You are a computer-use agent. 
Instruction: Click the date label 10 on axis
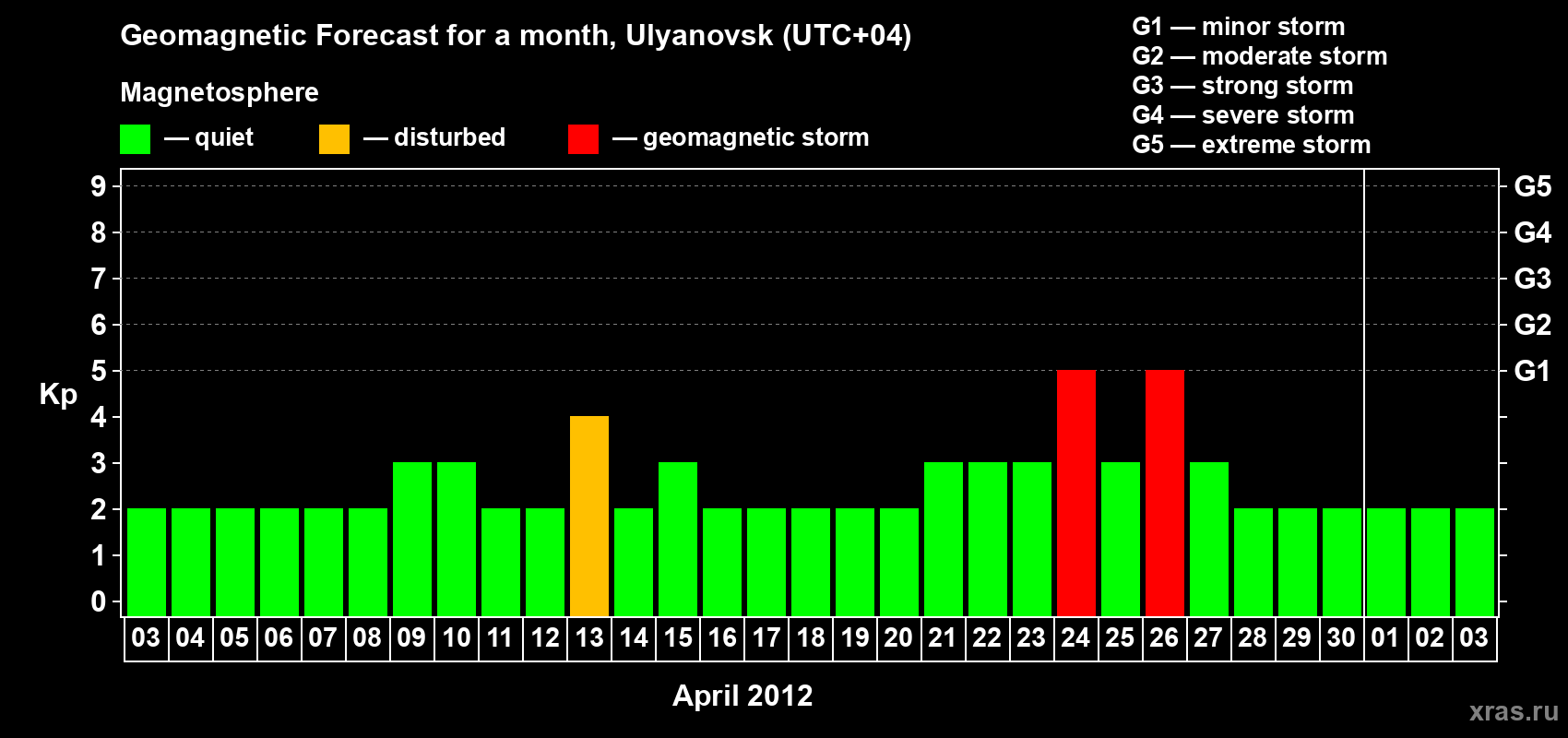(457, 638)
